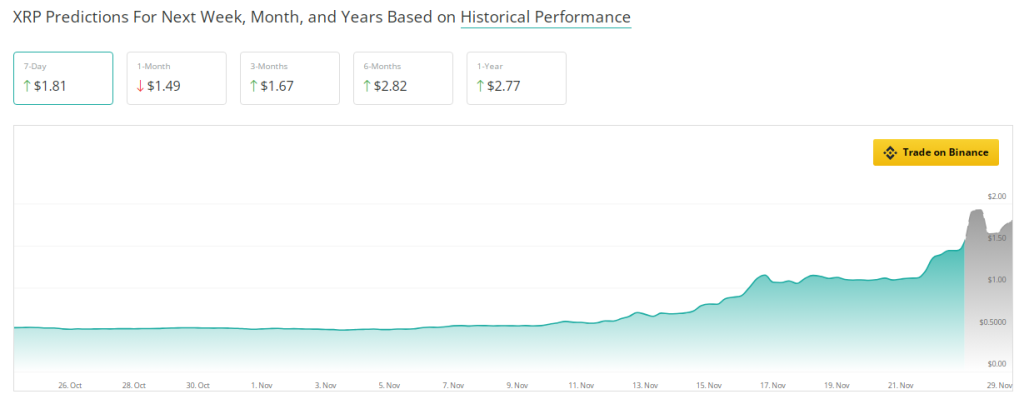Click the 26. Oct date label
This screenshot has width=1024, height=404.
pos(71,384)
